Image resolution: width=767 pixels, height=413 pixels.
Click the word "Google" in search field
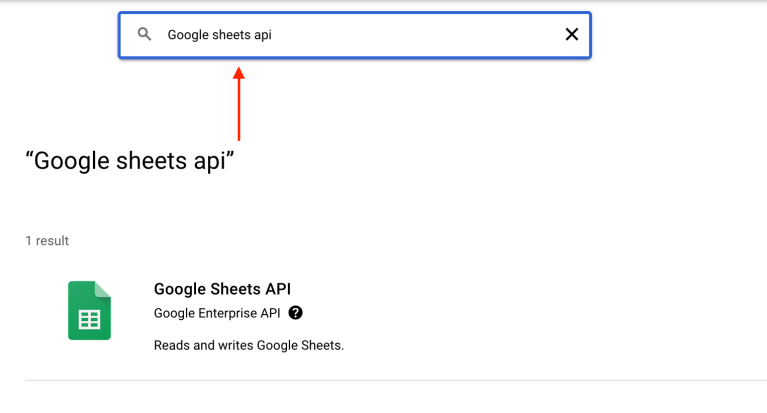point(187,35)
